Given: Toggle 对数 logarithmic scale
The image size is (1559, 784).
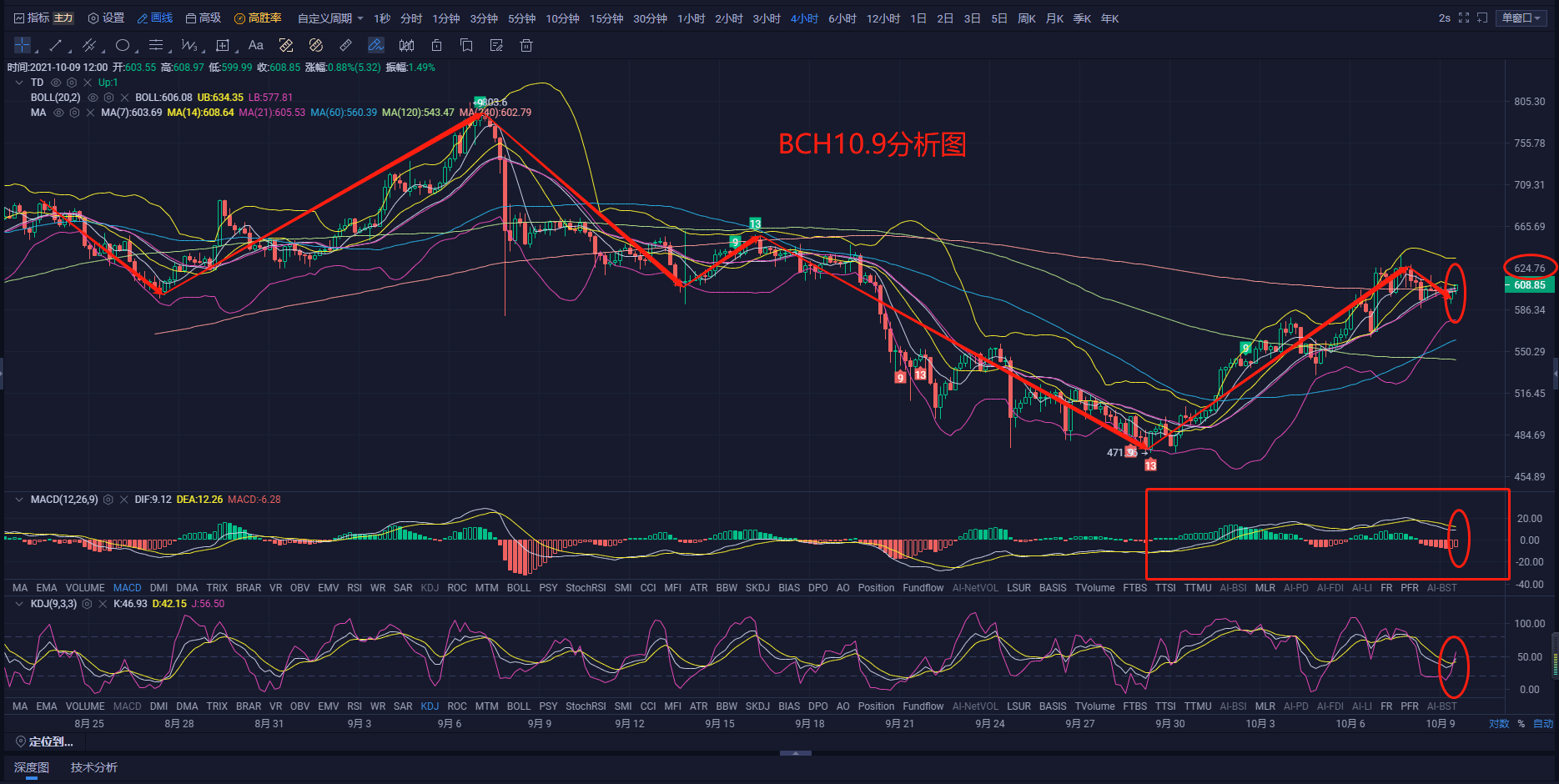Looking at the screenshot, I should click(1499, 724).
